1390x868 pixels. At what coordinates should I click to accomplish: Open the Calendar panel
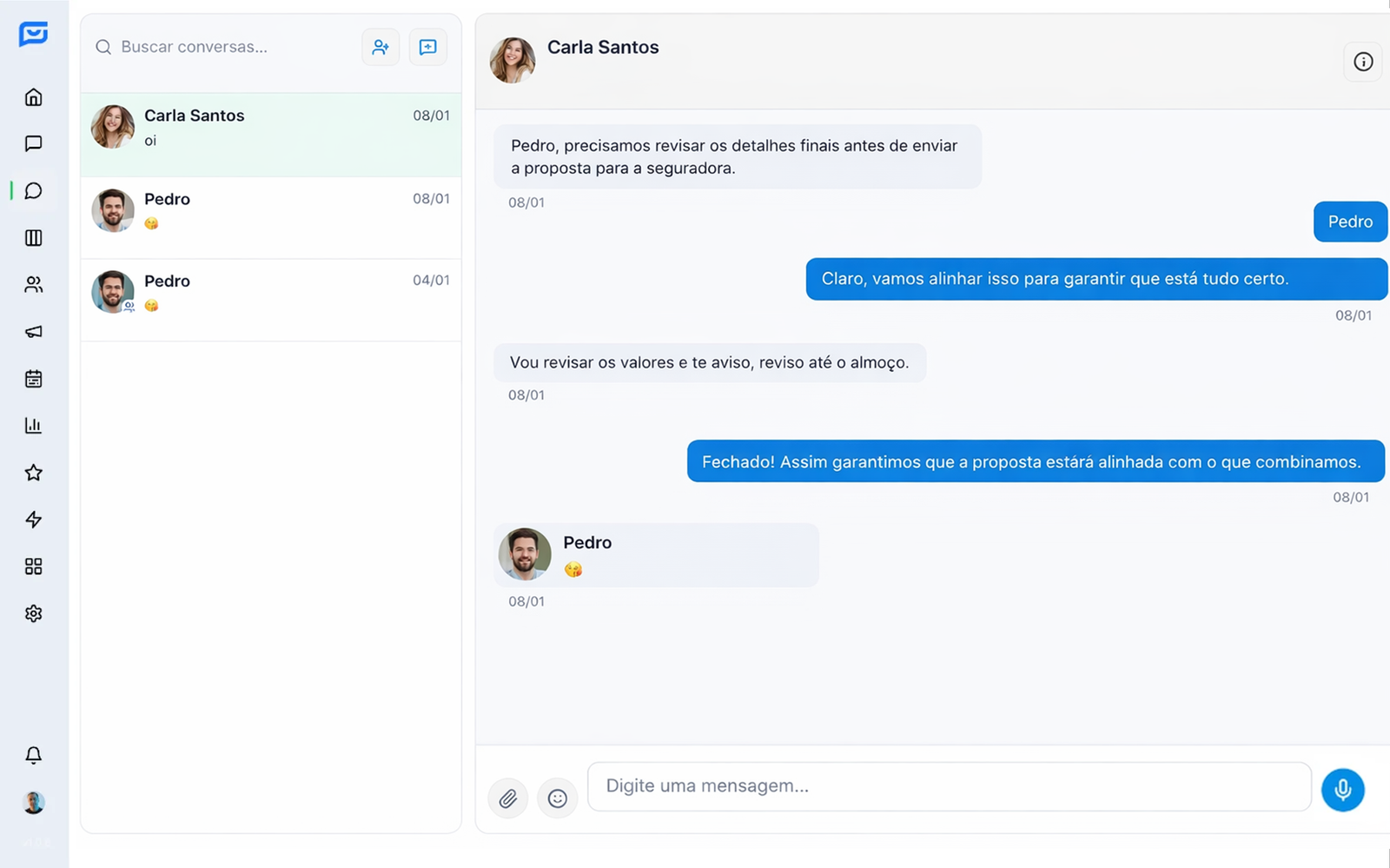tap(33, 379)
